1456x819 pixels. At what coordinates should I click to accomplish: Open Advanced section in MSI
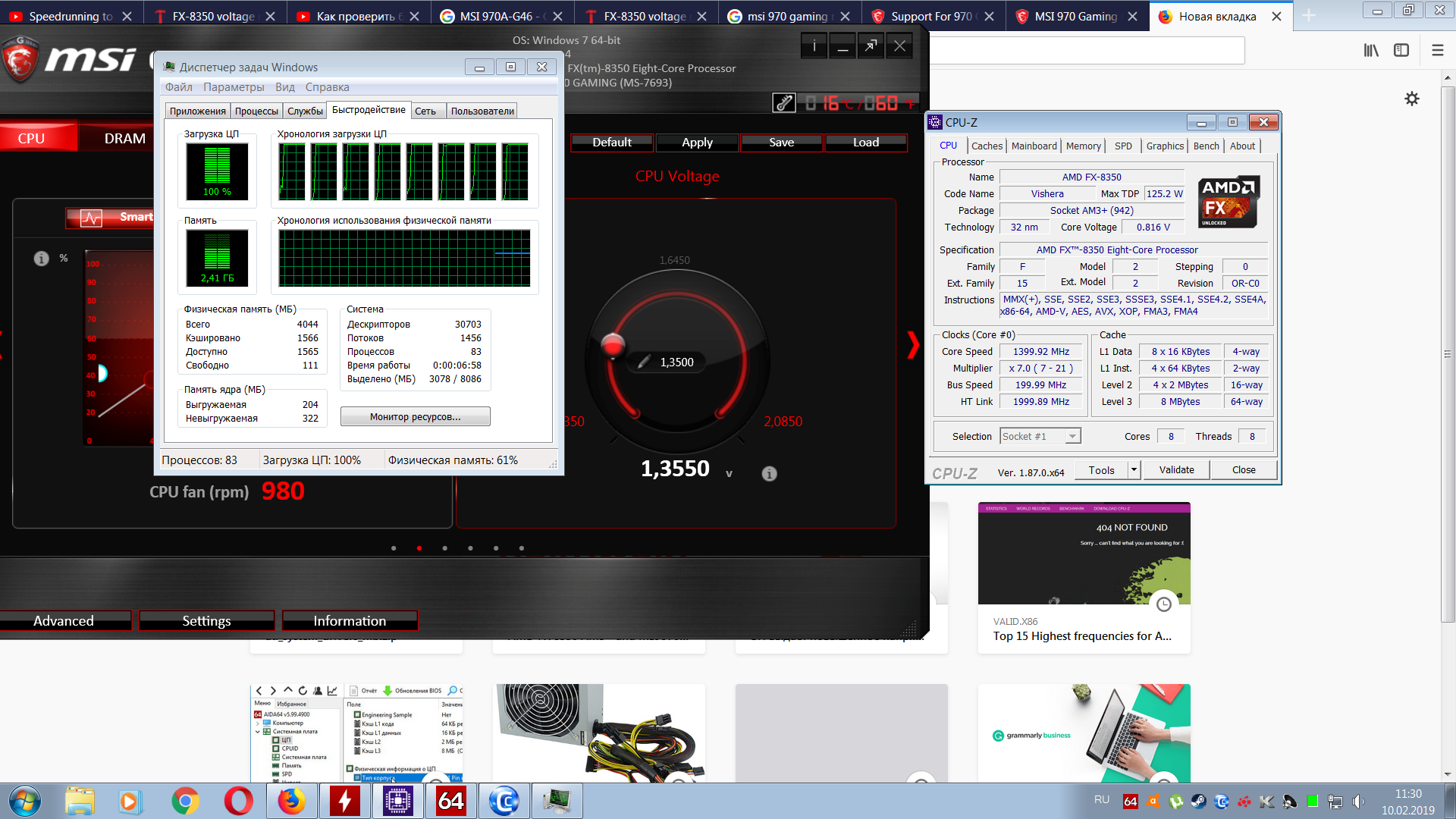coord(64,621)
